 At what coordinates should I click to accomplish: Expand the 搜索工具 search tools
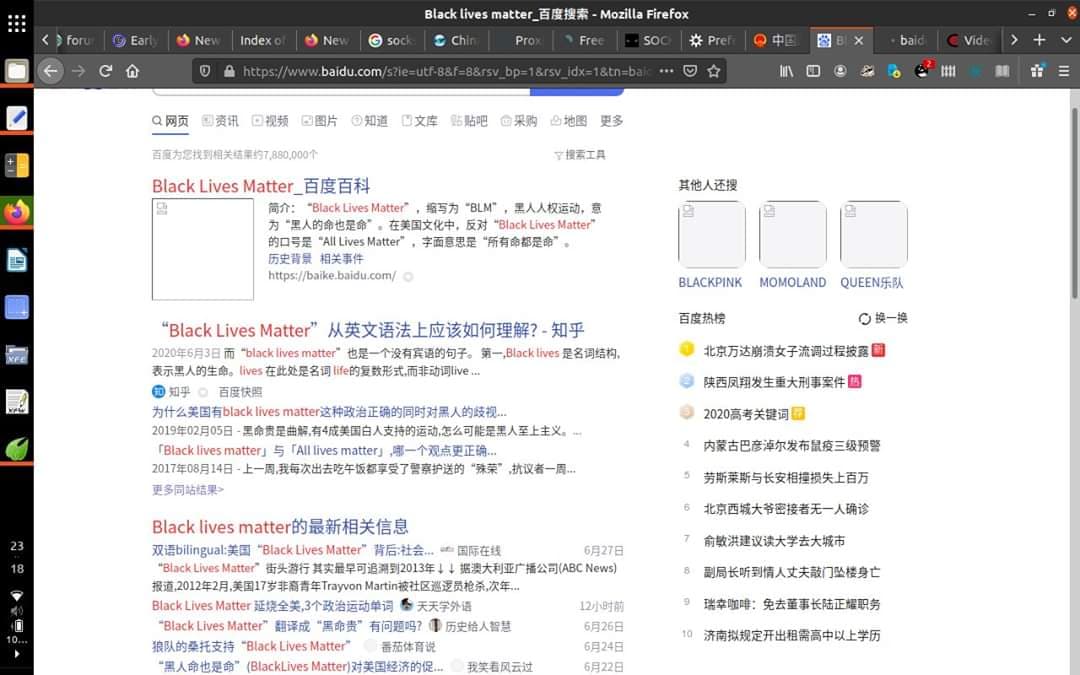pos(580,155)
